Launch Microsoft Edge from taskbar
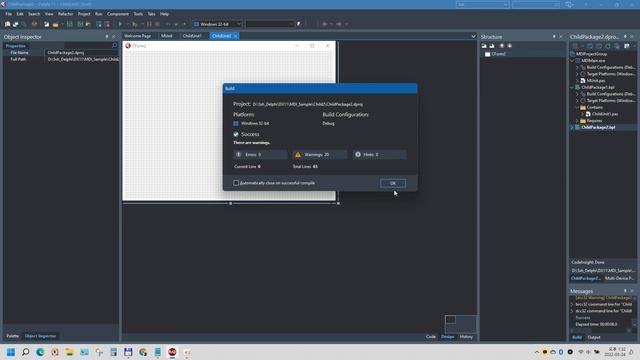Image resolution: width=640 pixels, height=360 pixels. pos(40,352)
